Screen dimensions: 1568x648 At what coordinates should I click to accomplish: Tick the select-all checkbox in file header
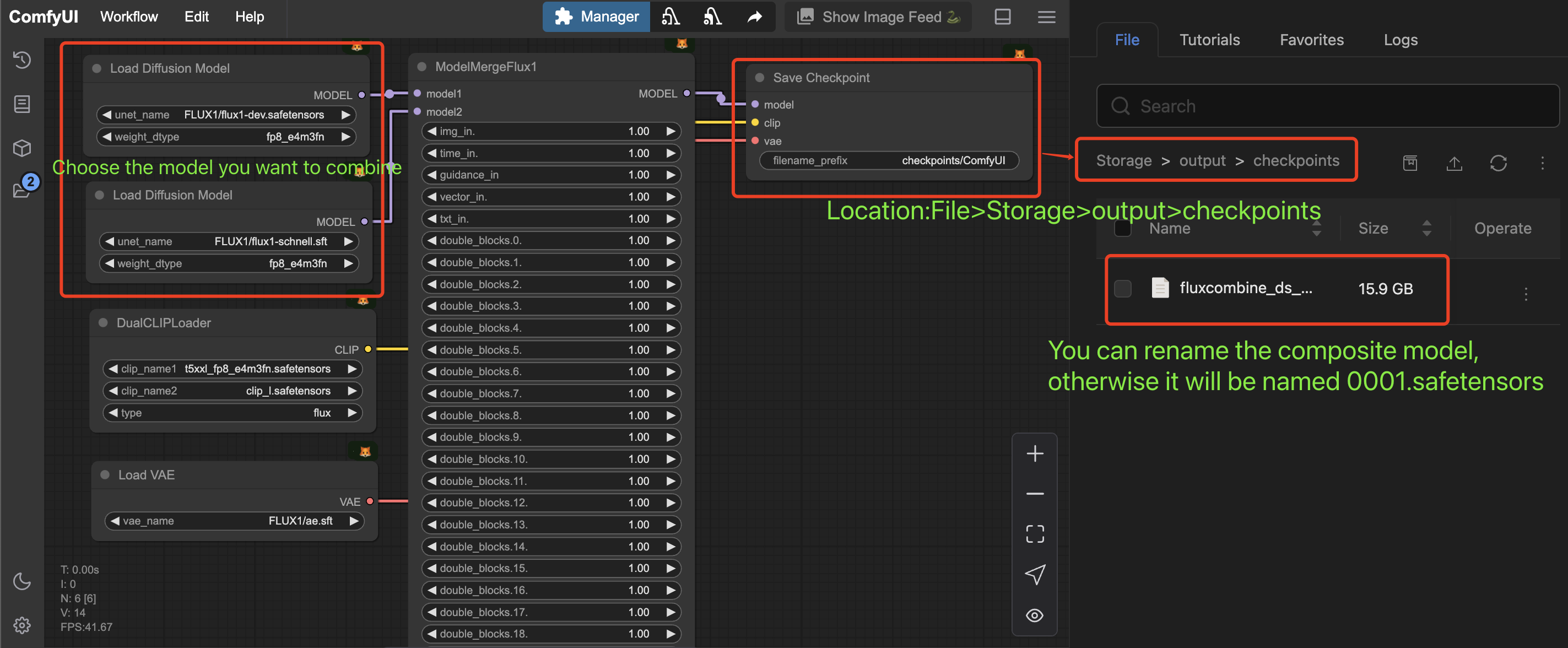(x=1122, y=228)
